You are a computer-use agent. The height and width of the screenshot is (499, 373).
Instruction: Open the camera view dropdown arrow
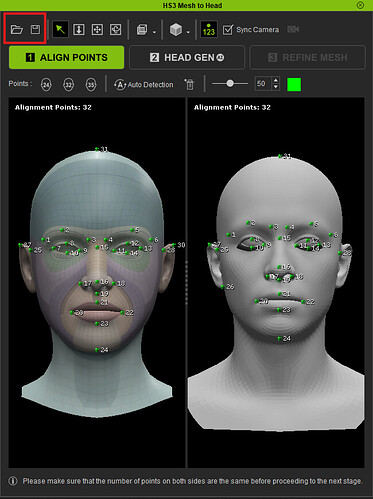[154, 32]
